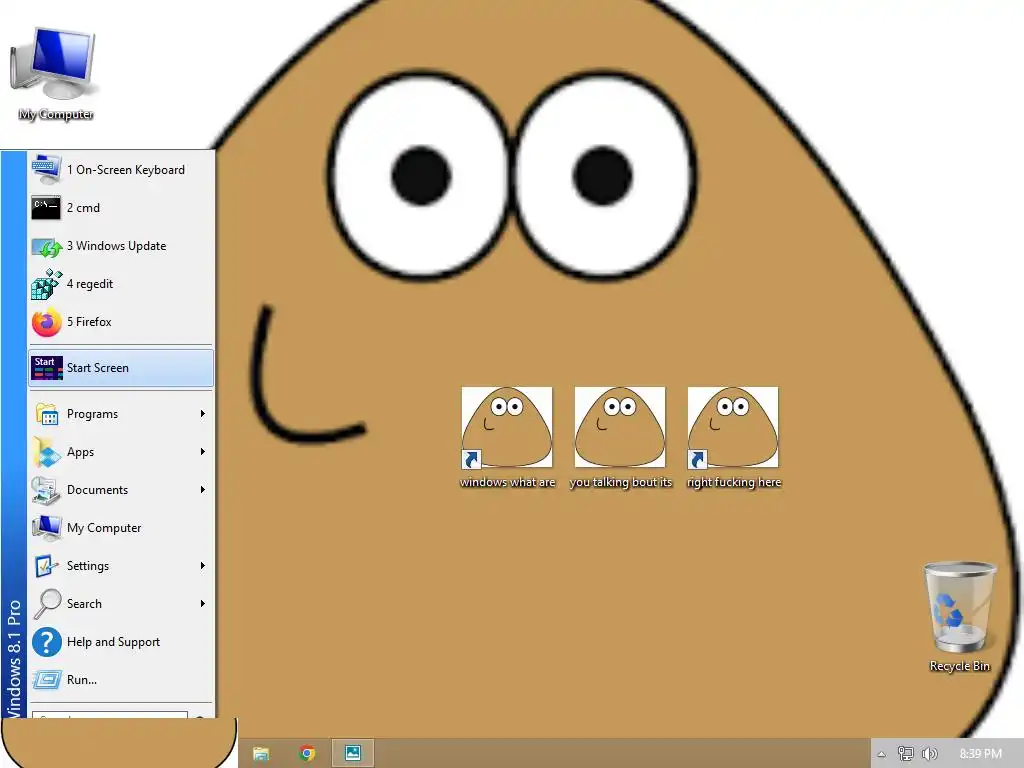The height and width of the screenshot is (768, 1024).
Task: Click the Documents icon in start menu
Action: (x=46, y=490)
